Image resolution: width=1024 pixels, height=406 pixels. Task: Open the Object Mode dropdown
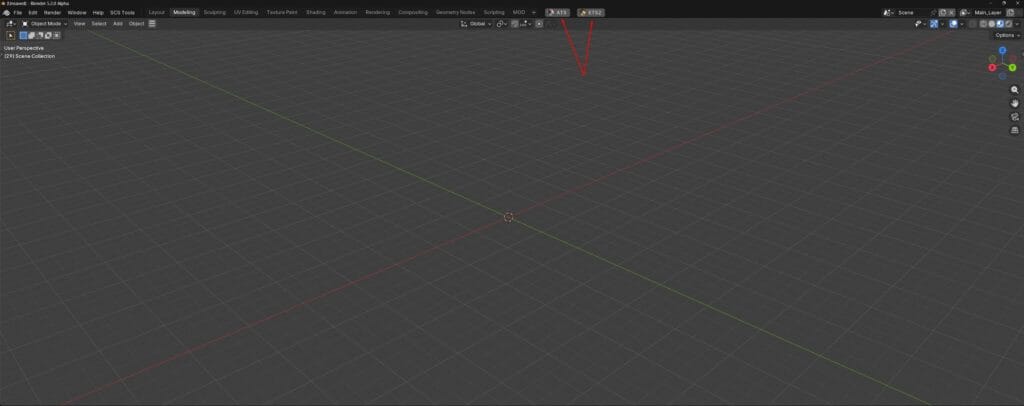point(44,23)
